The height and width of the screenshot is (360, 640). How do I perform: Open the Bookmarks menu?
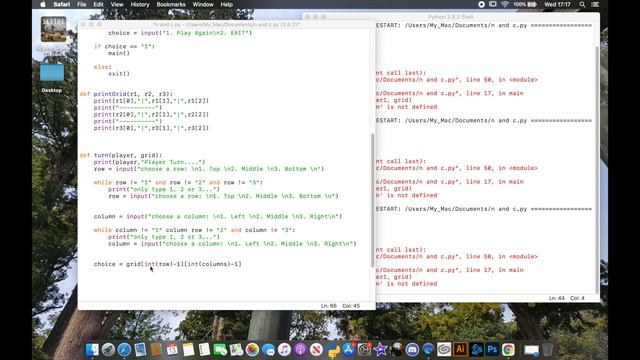pyautogui.click(x=171, y=4)
